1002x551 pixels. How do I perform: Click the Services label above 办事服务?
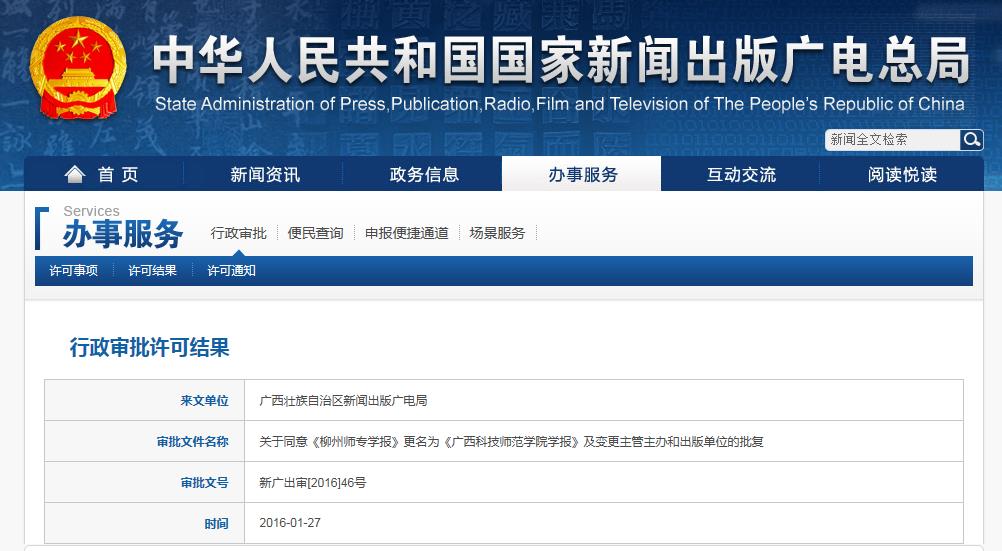click(x=91, y=211)
